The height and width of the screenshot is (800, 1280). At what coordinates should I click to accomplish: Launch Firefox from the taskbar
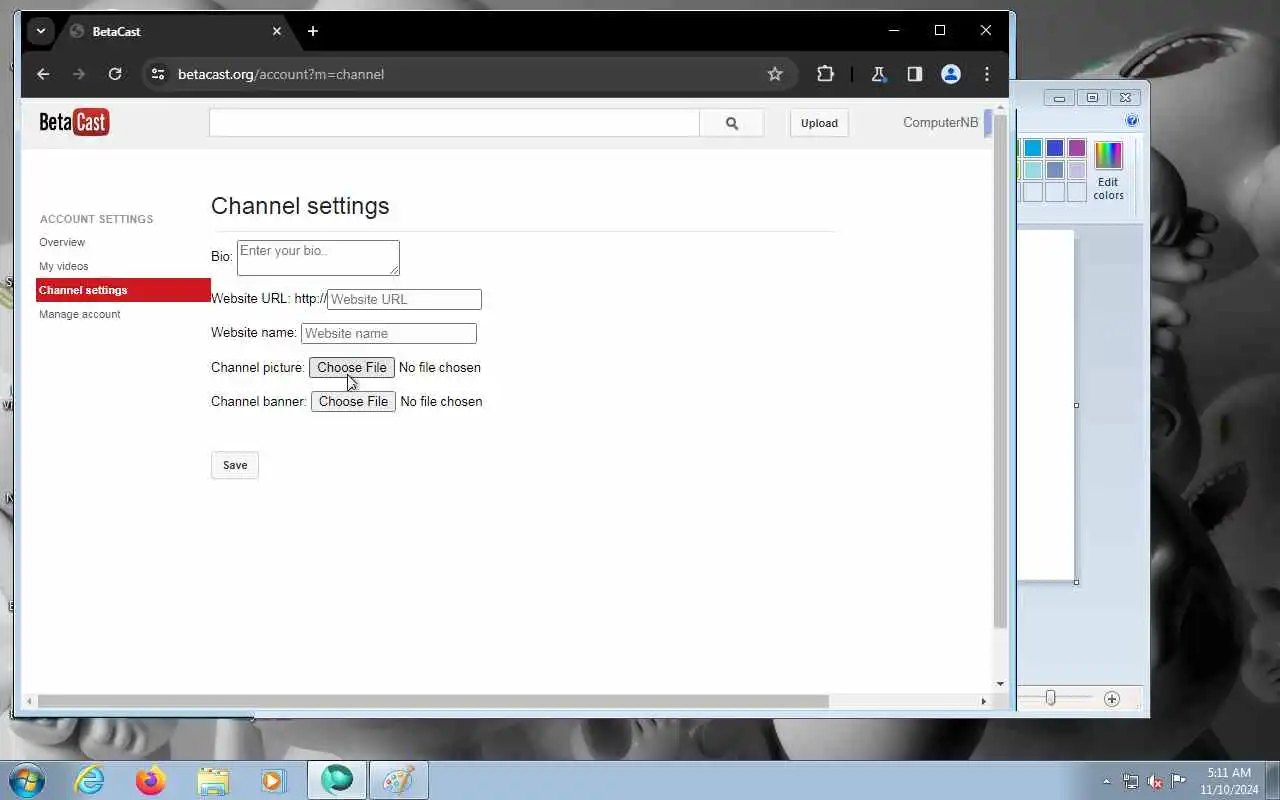coord(151,780)
